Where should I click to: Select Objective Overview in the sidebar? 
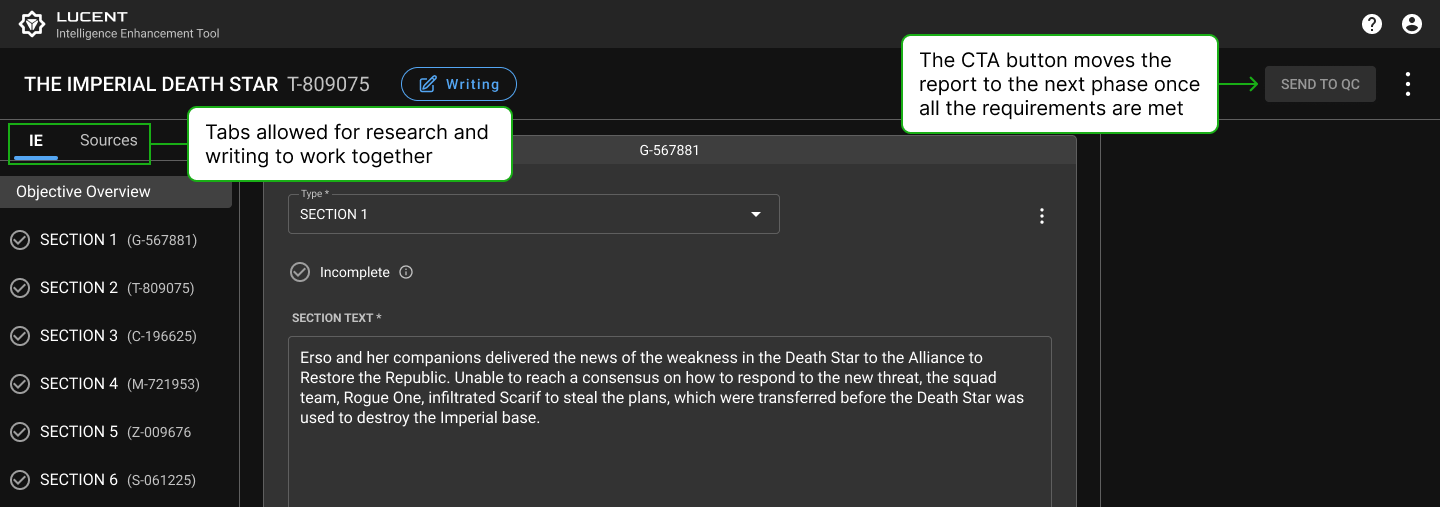pos(116,192)
